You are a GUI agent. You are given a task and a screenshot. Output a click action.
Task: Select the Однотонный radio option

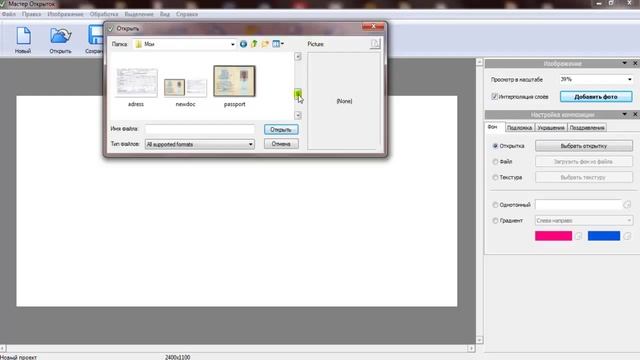pos(495,205)
